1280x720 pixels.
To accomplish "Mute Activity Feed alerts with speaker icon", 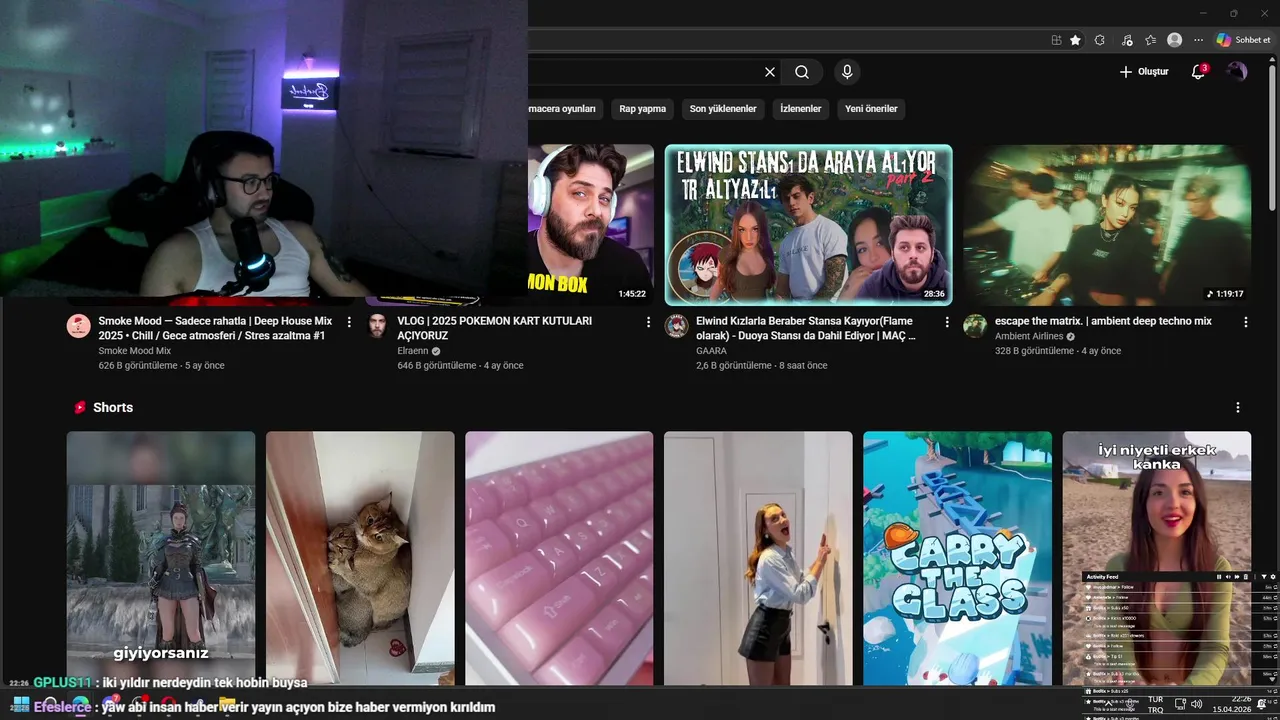I will tap(1229, 577).
